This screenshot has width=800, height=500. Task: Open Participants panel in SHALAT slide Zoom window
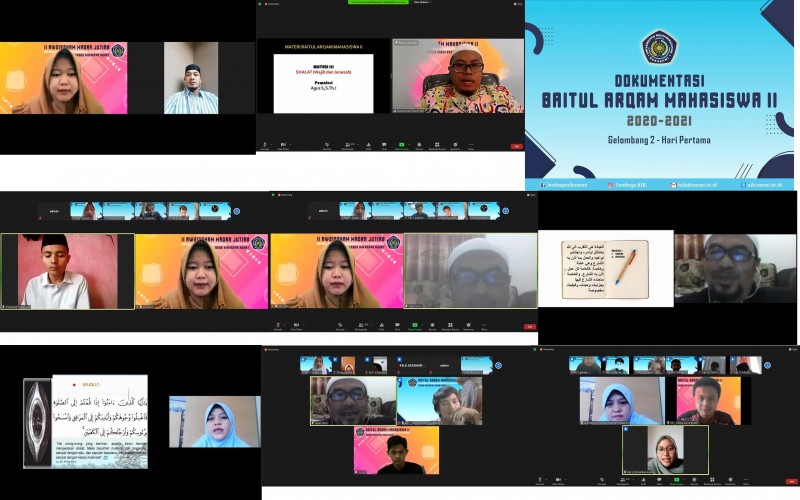pos(348,145)
